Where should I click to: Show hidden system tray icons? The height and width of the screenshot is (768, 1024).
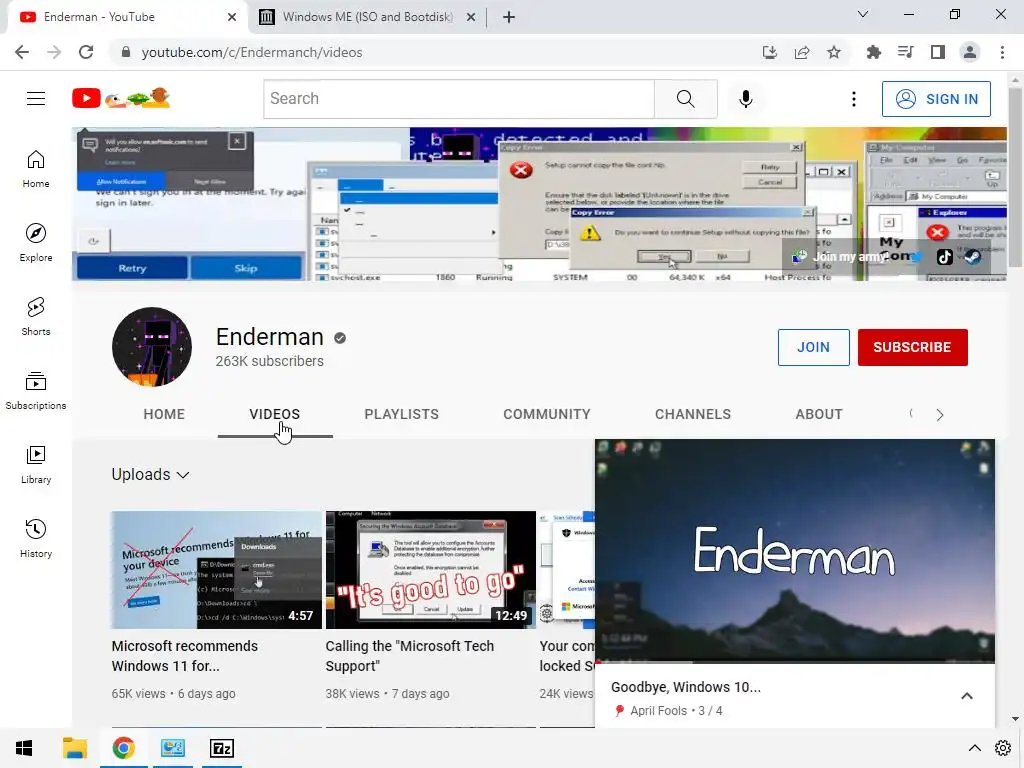[974, 748]
